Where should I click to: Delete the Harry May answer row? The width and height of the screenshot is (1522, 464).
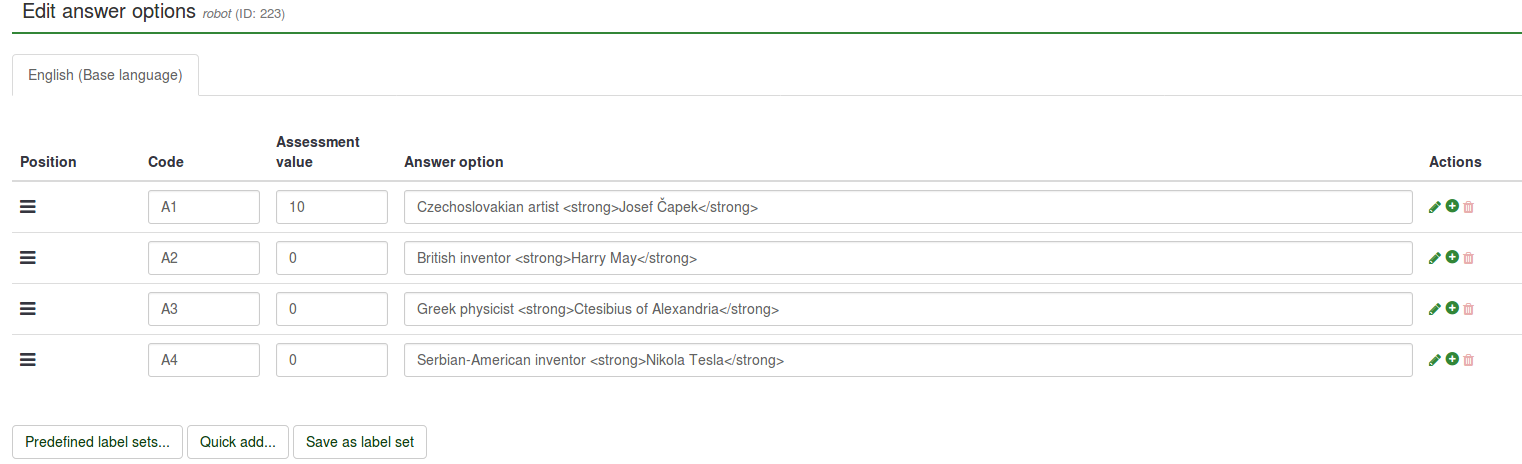pos(1468,258)
